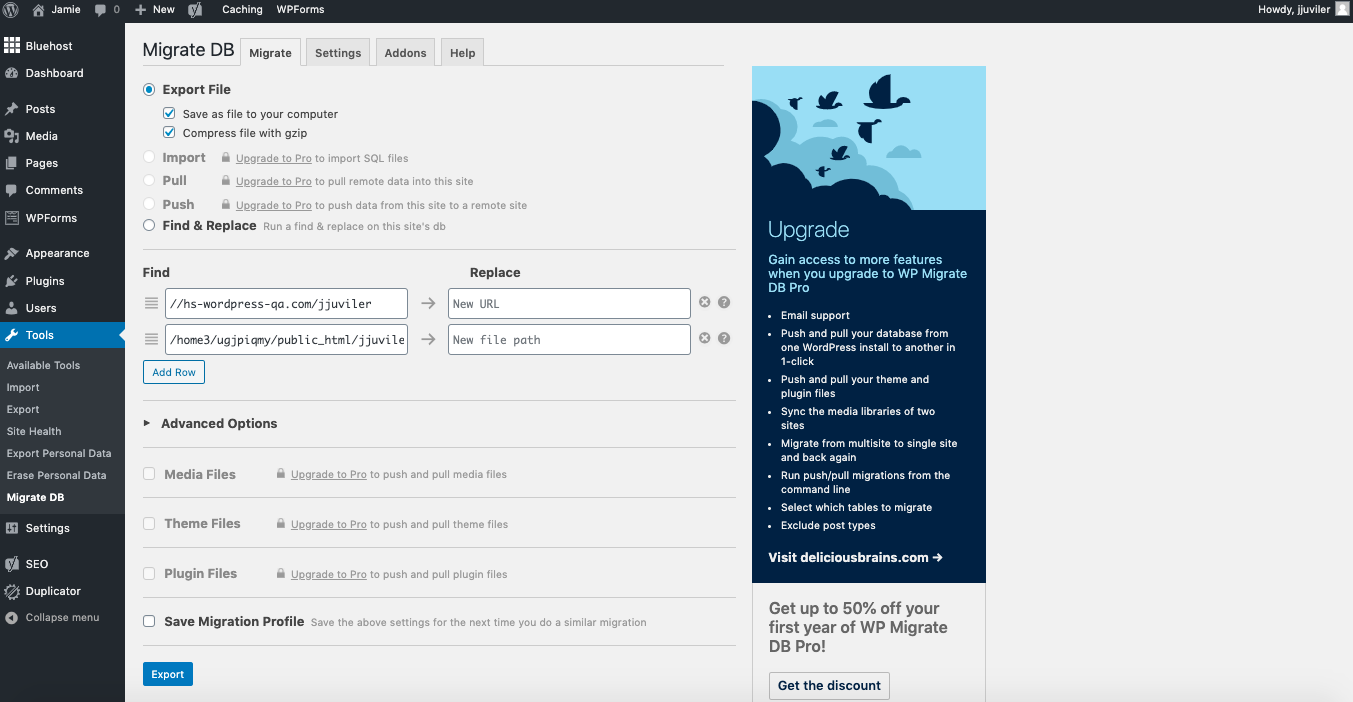This screenshot has width=1353, height=702.
Task: Select the disabled Push radio button
Action: pos(149,204)
